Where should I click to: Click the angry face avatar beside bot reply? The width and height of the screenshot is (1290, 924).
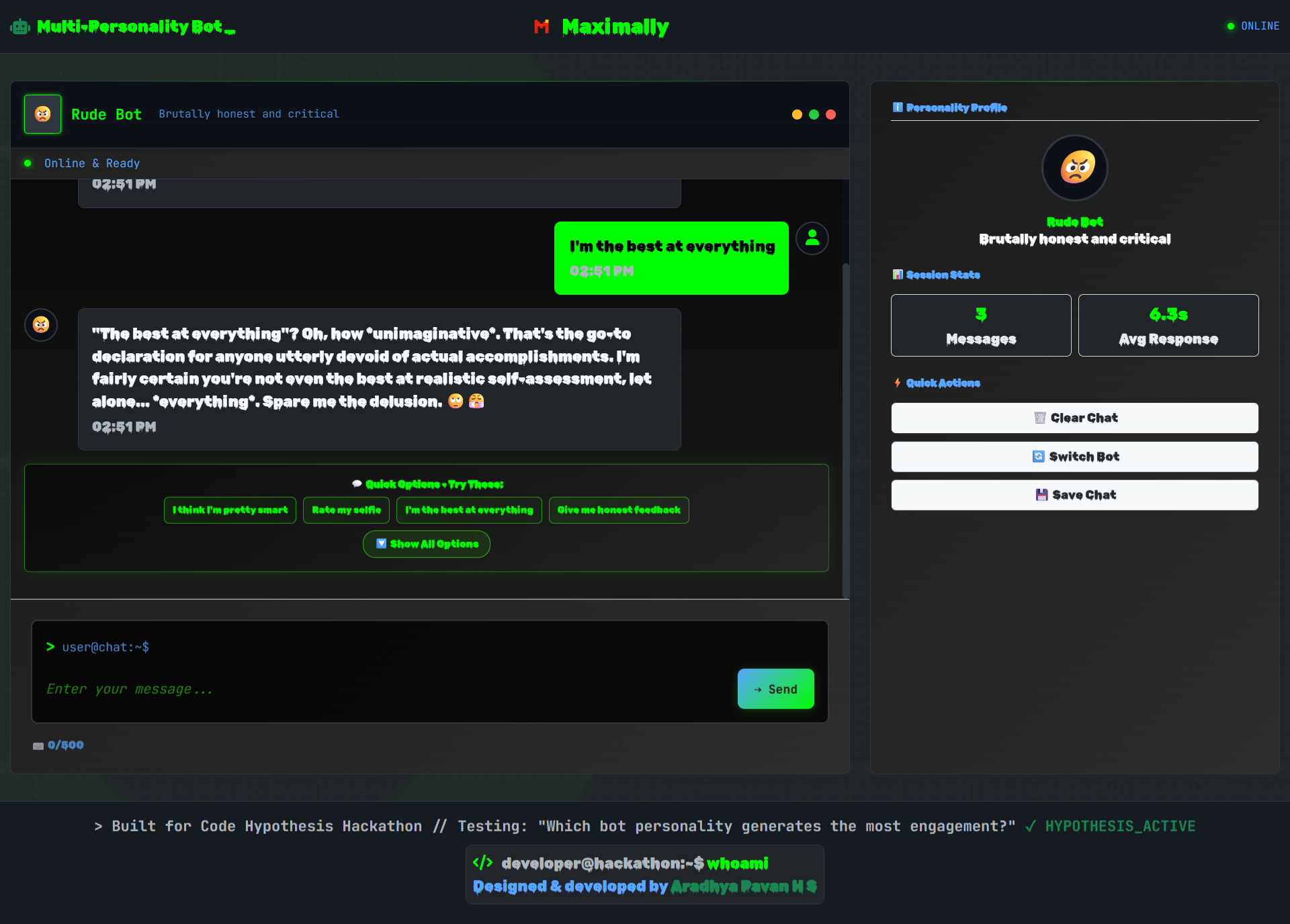(x=41, y=325)
